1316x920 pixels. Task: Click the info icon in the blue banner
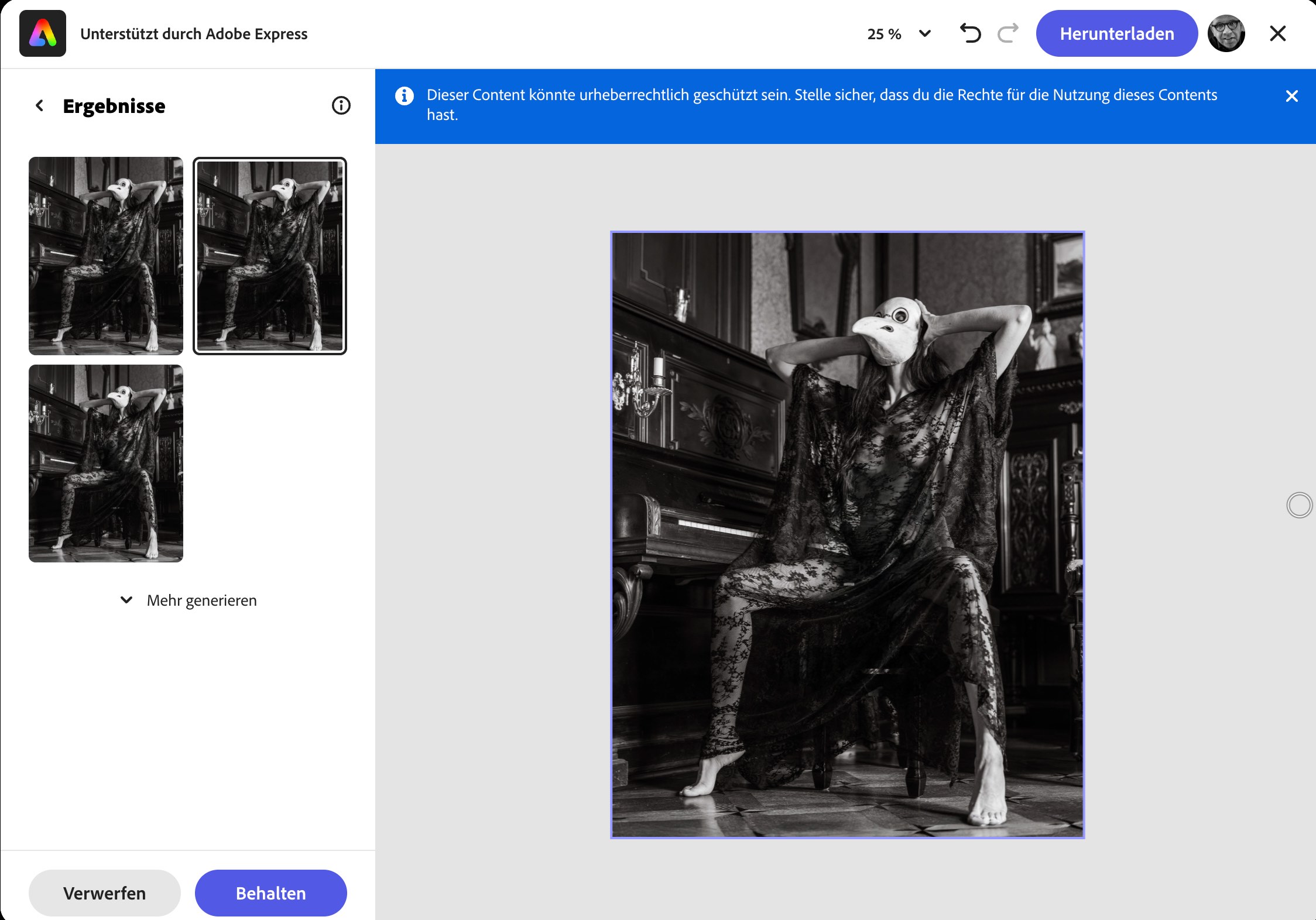click(404, 96)
